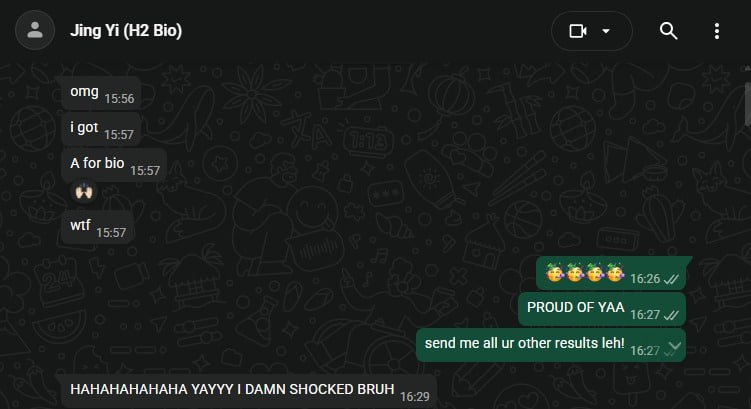Open the message options chevron on 'send me all ur other results leh!'

(x=674, y=346)
